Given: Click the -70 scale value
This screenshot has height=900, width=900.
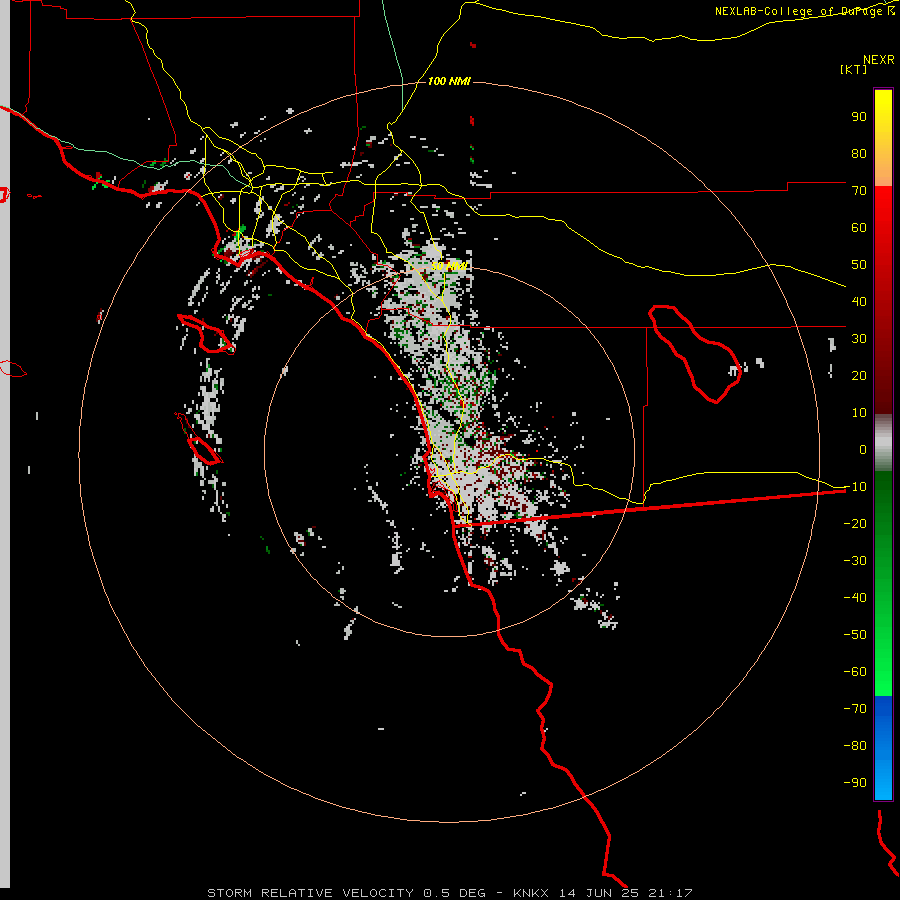Looking at the screenshot, I should [855, 709].
